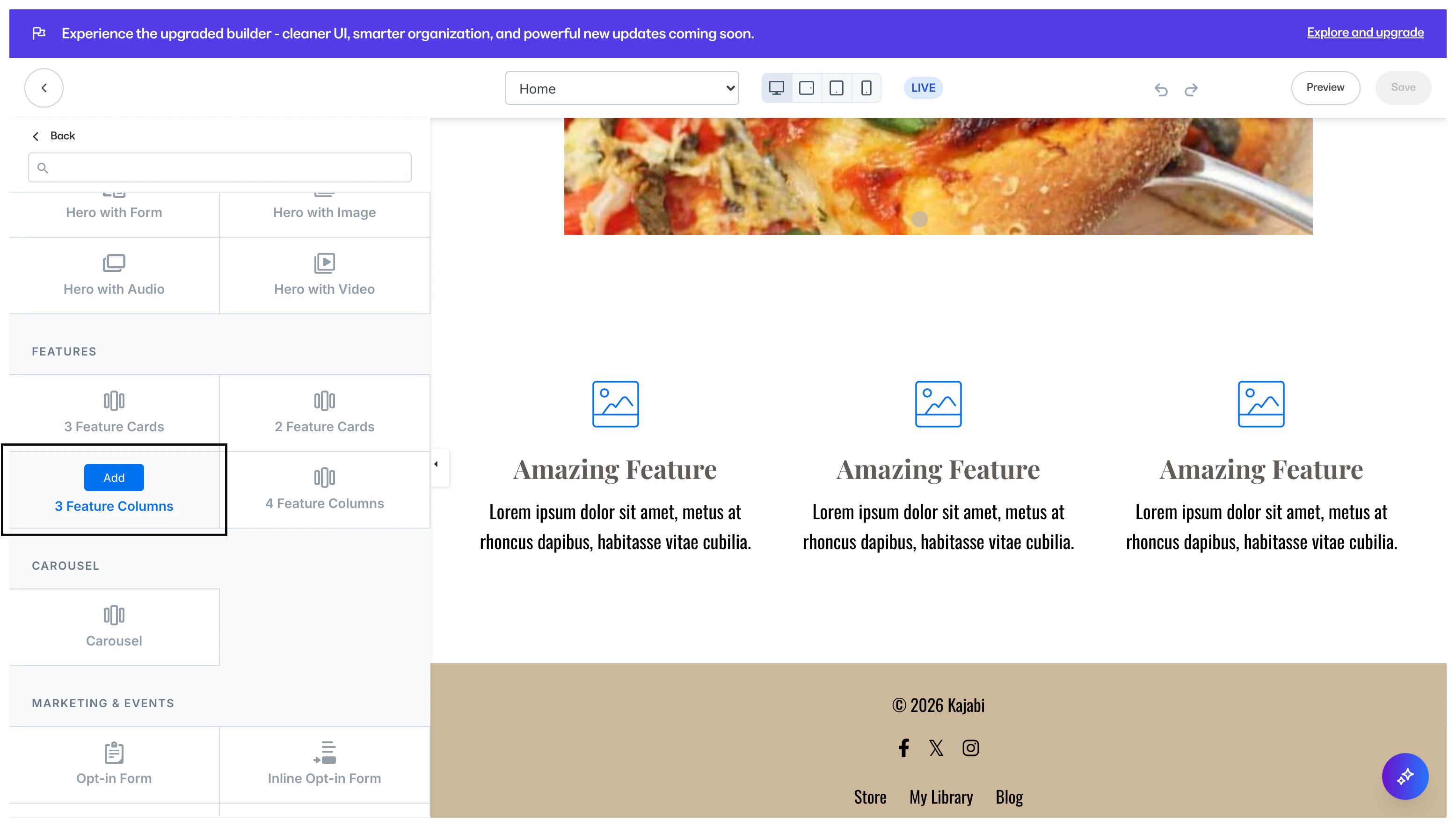Select the Carousel section card
Viewport: 1456px width, 827px height.
114,627
